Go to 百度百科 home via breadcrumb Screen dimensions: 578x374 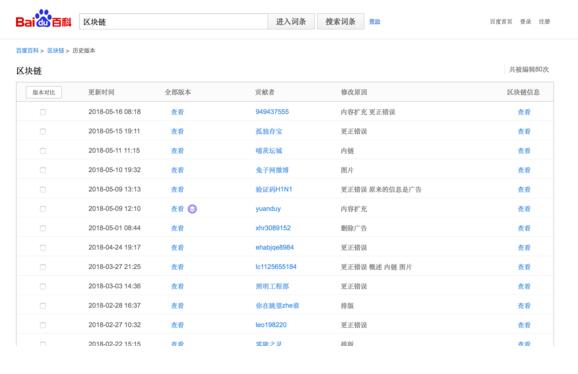coord(27,50)
